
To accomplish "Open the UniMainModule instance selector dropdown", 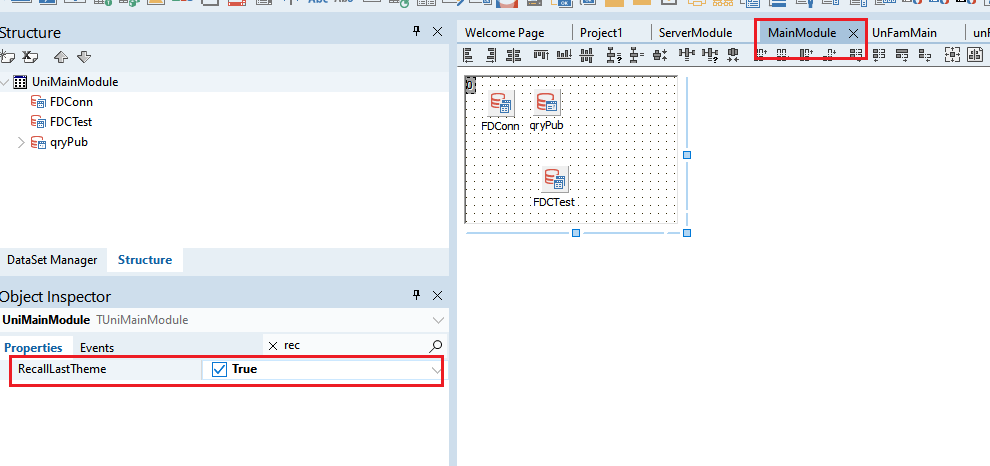I will [x=438, y=320].
